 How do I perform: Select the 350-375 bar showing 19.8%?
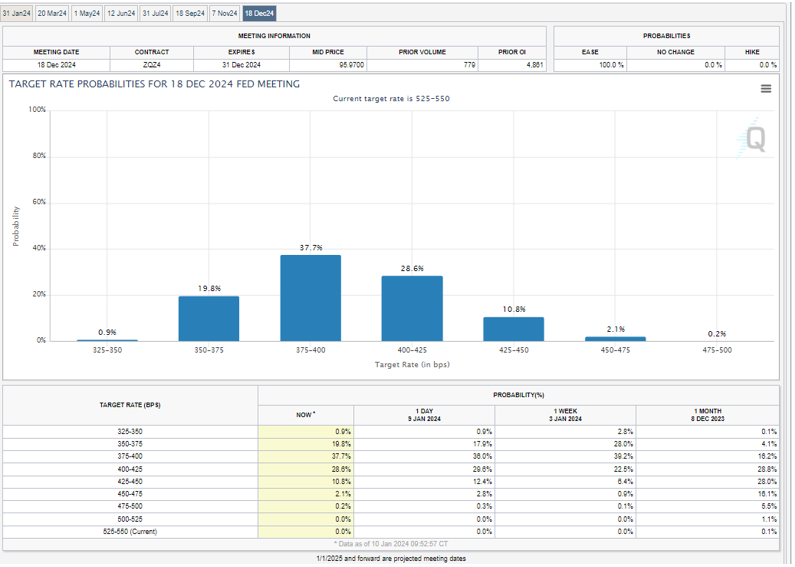[x=209, y=318]
